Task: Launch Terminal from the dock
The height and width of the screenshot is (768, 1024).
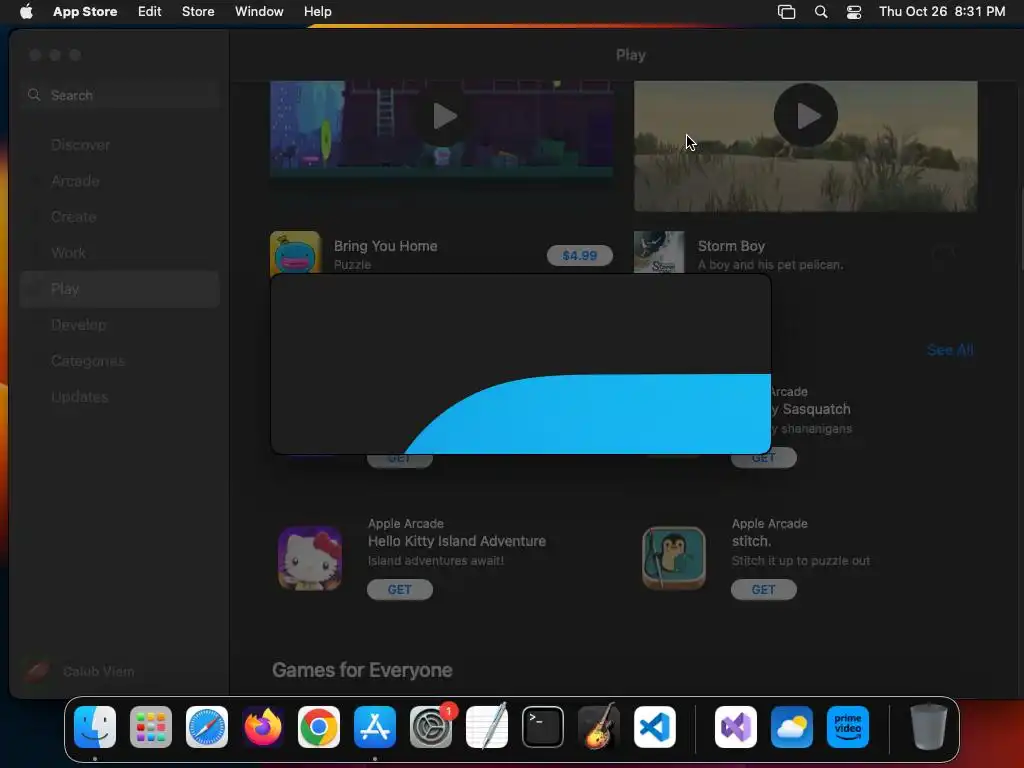Action: [543, 727]
